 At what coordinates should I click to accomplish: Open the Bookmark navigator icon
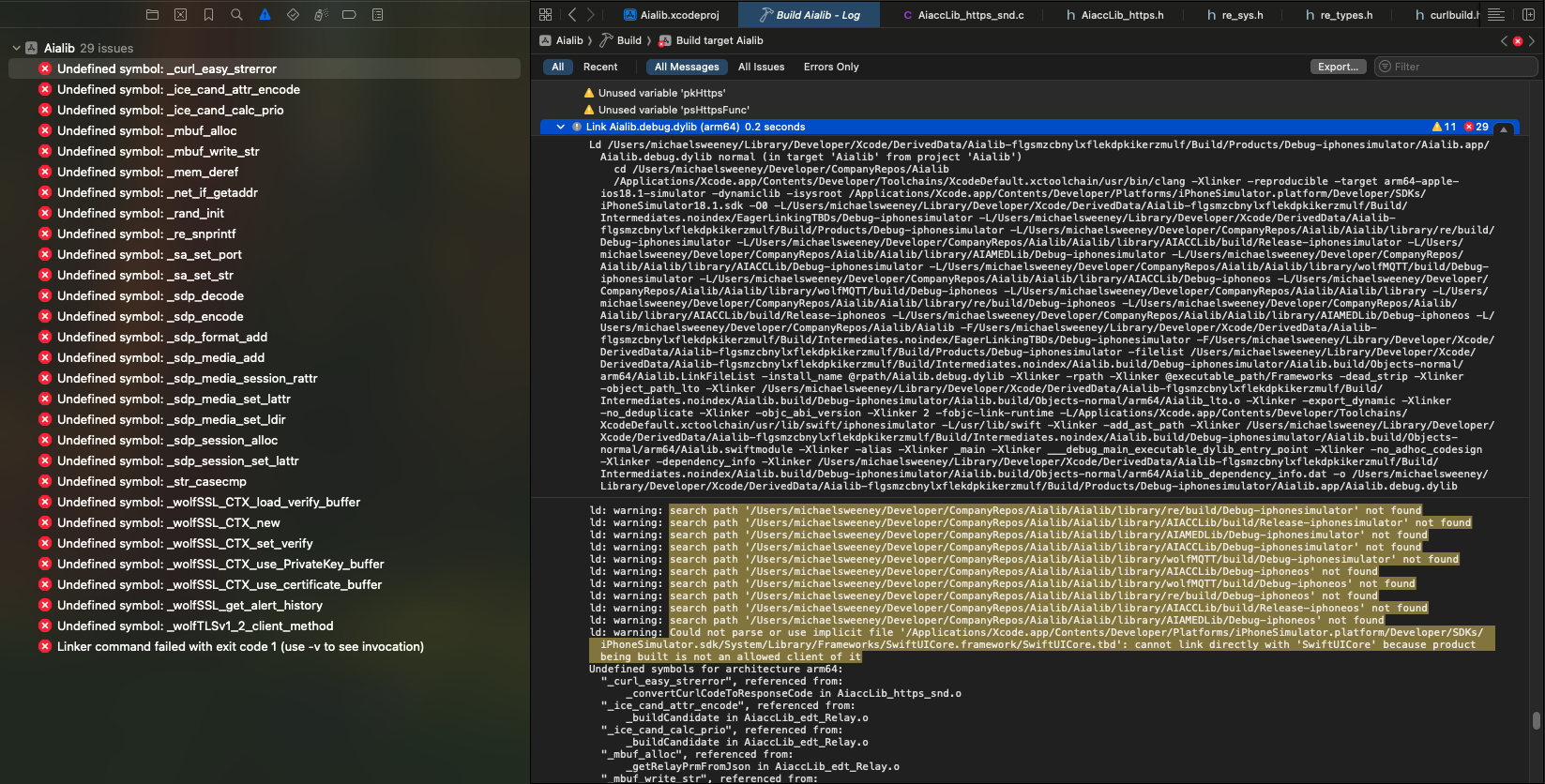click(208, 15)
